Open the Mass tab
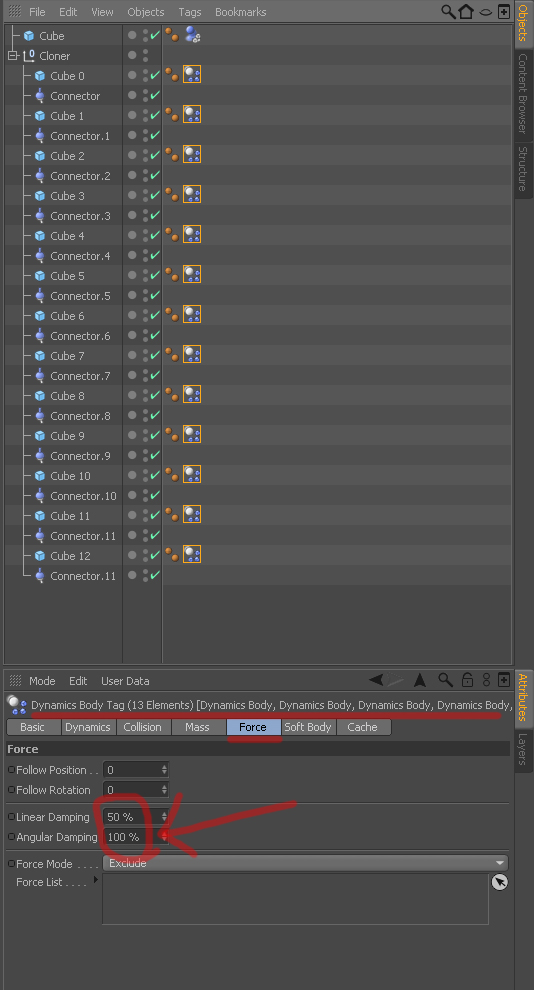Viewport: 534px width, 990px height. (x=198, y=727)
